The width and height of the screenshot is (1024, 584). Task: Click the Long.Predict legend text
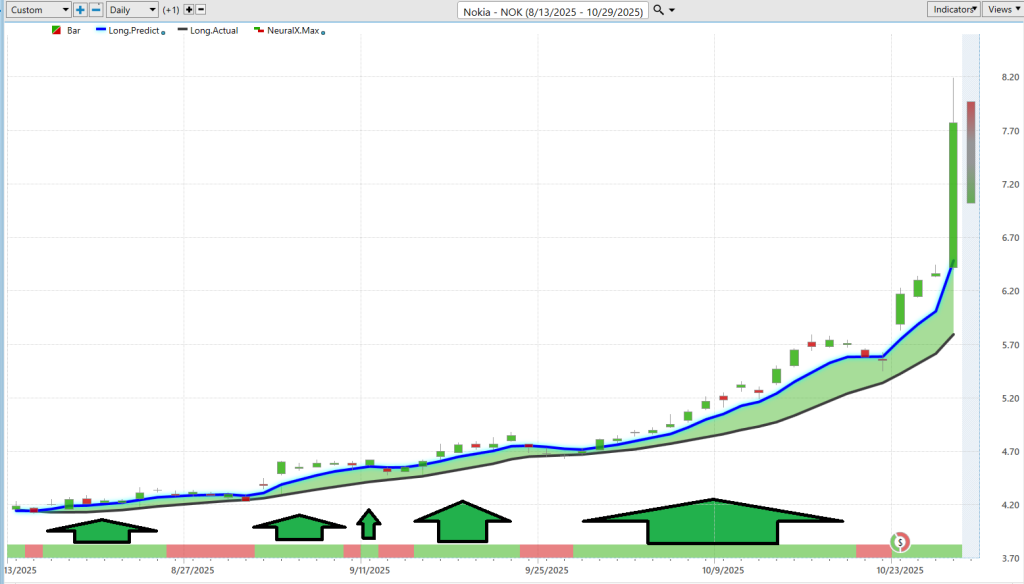[134, 30]
